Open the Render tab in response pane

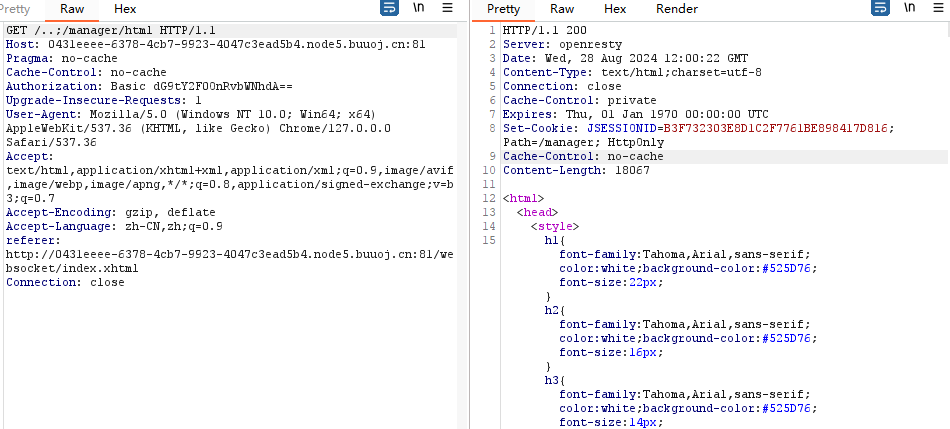677,9
